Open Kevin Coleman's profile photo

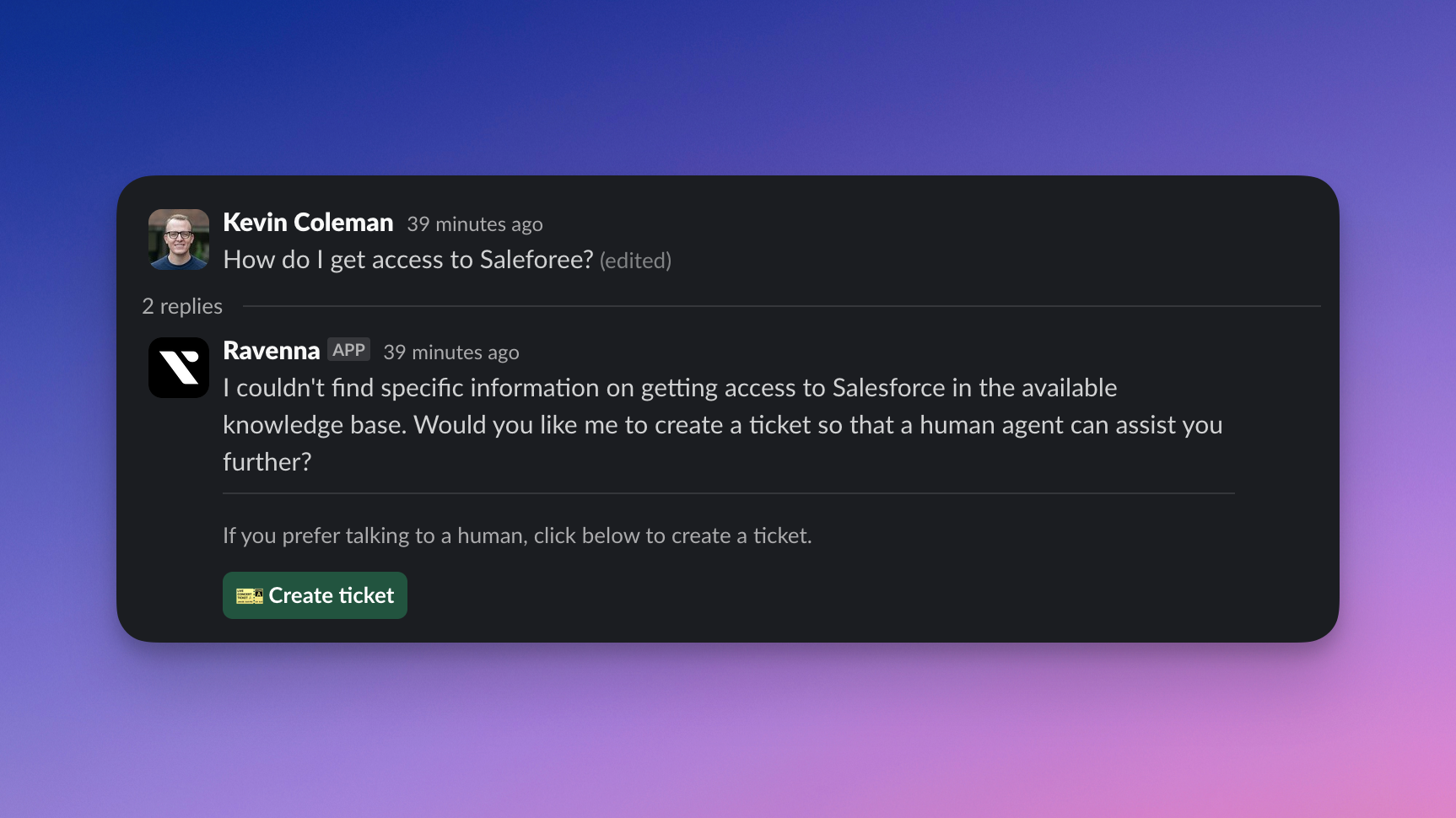179,239
